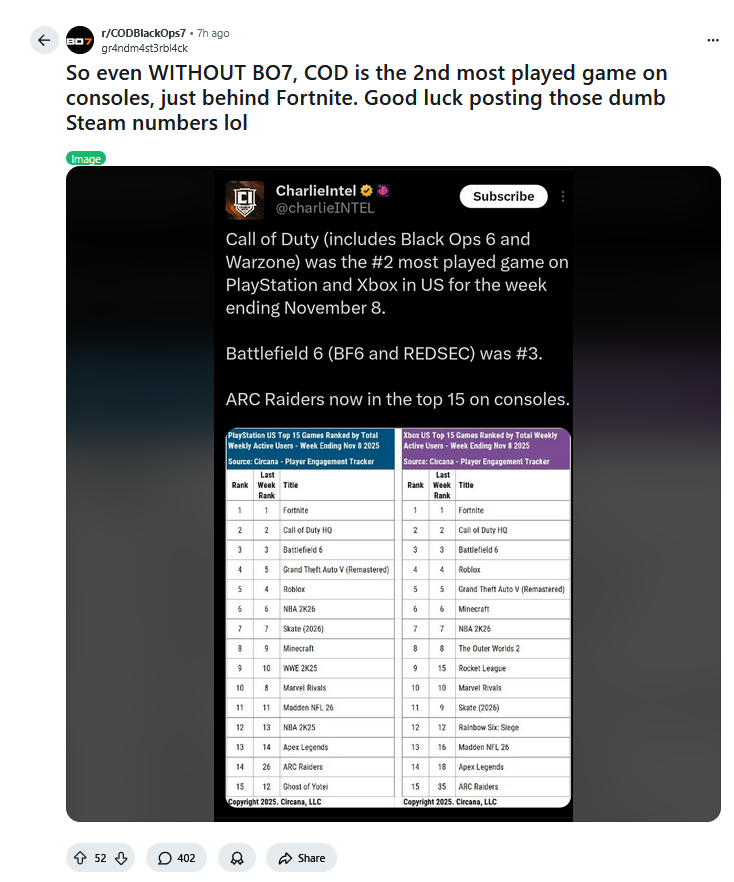Image resolution: width=734 pixels, height=882 pixels.
Task: Open the tweet's vertical dots menu
Action: pyautogui.click(x=563, y=197)
